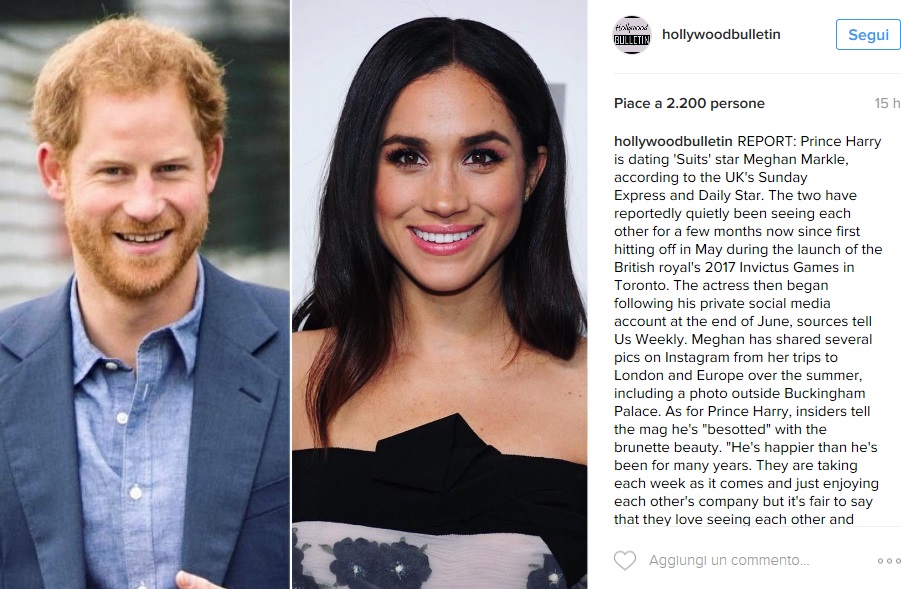Screen dimensions: 901x589
Task: Open the three-dots more options menu
Action: coord(889,561)
